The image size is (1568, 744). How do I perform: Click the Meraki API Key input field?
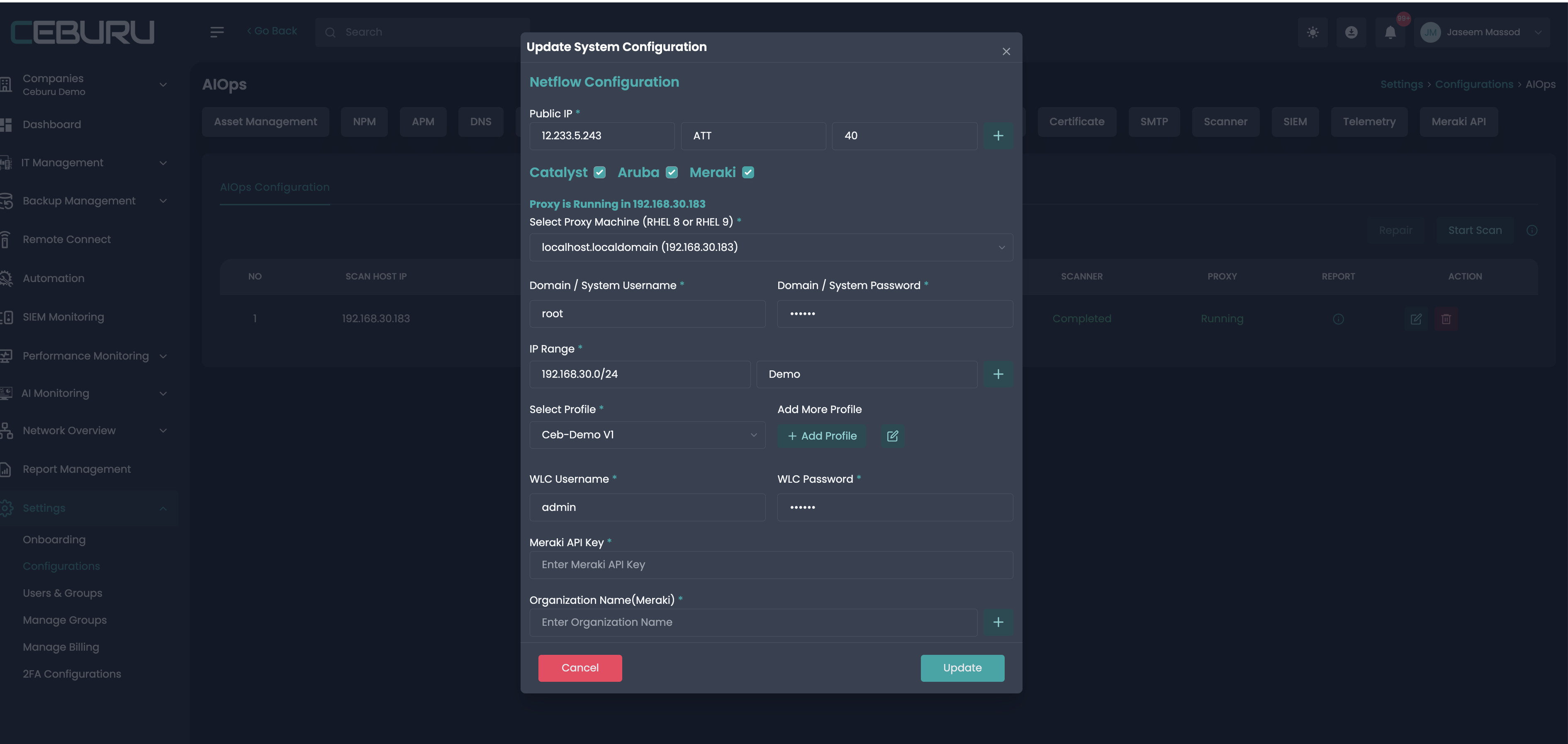(x=771, y=564)
